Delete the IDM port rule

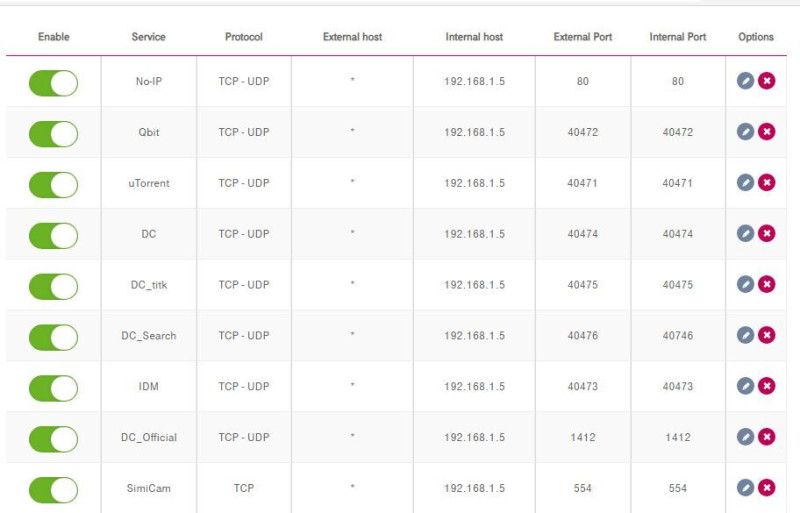click(x=767, y=386)
